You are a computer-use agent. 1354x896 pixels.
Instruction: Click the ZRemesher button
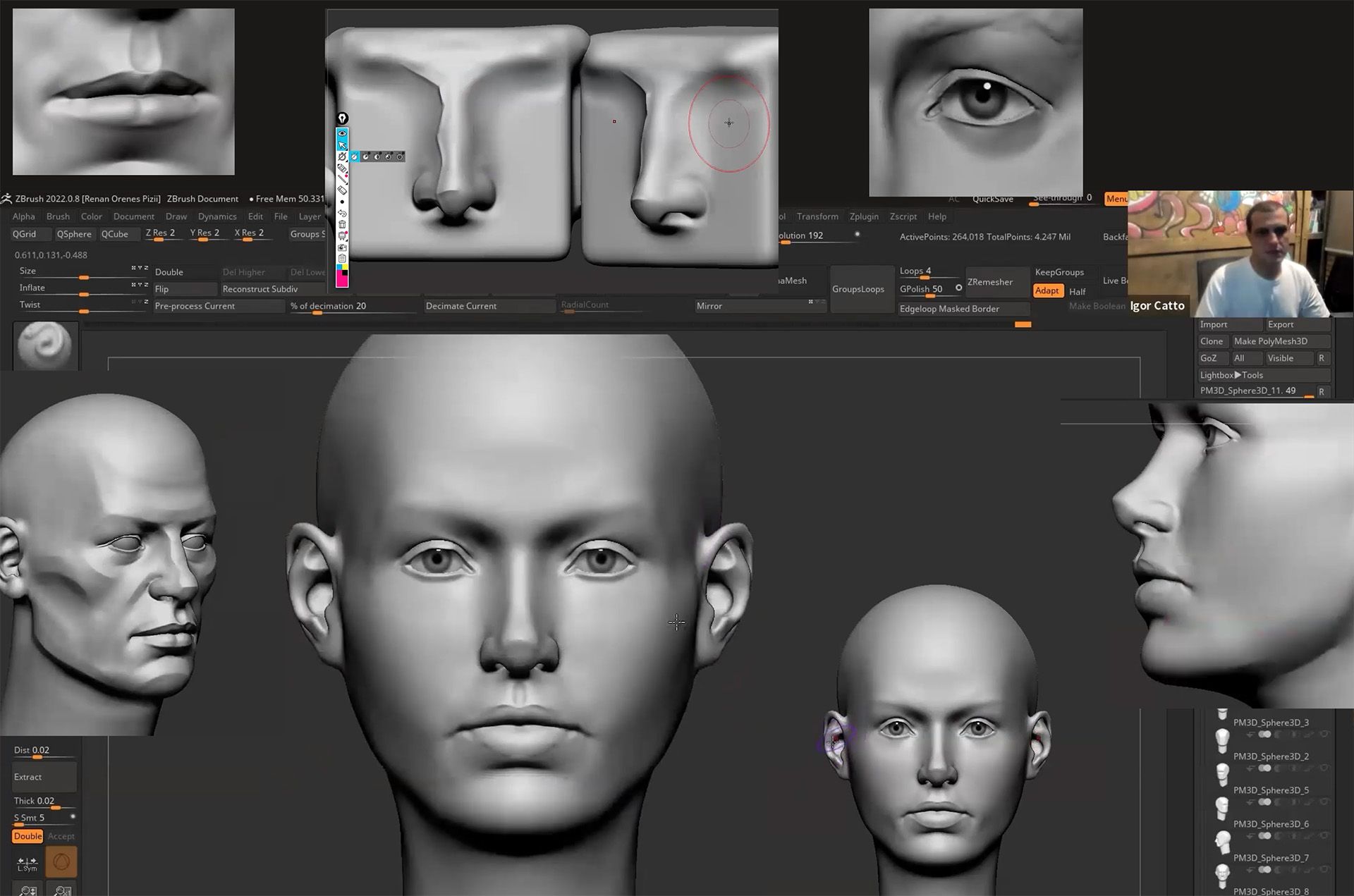pyautogui.click(x=989, y=282)
